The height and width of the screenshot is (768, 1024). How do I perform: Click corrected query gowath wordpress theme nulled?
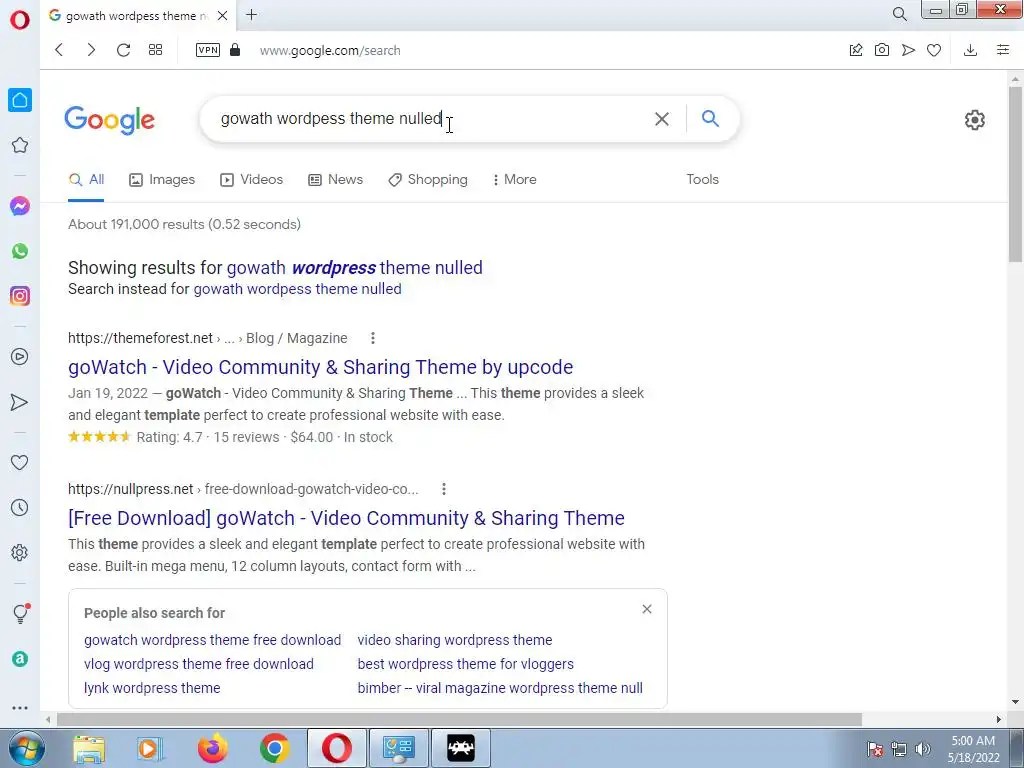[x=355, y=268]
